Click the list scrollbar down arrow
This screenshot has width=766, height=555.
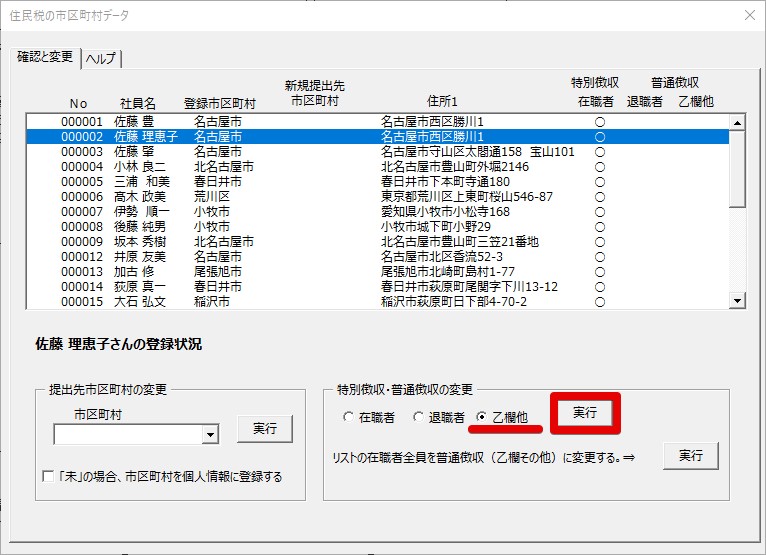pyautogui.click(x=737, y=301)
